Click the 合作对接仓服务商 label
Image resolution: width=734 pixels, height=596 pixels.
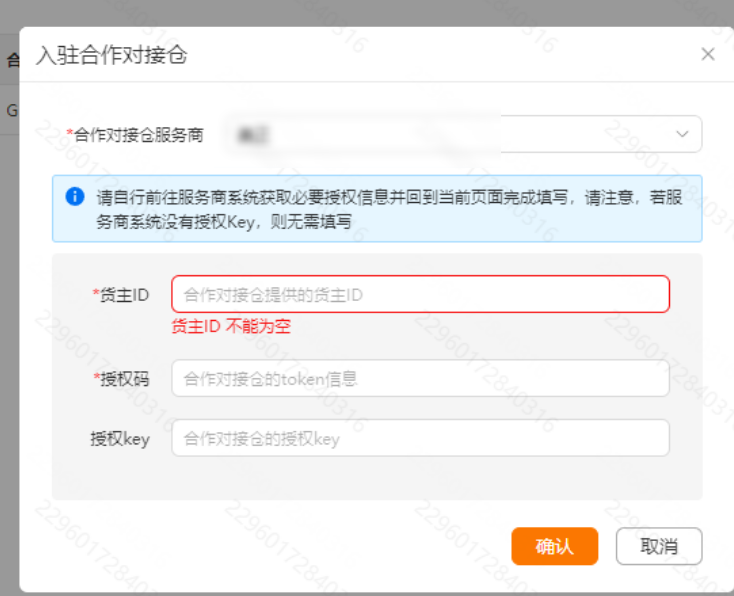click(138, 134)
